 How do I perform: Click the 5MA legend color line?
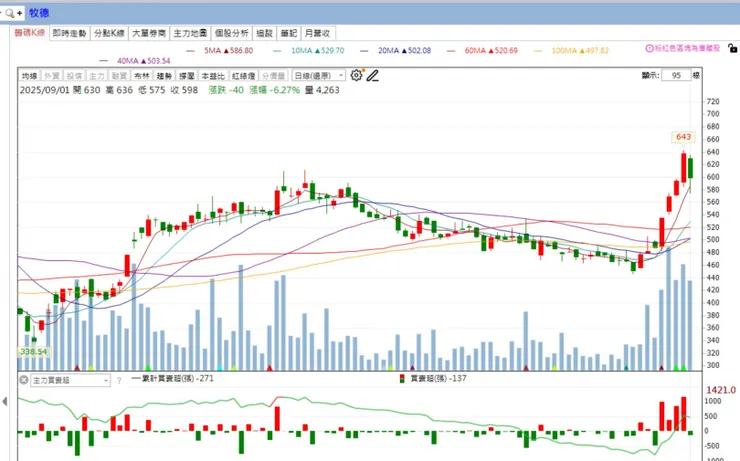coord(191,50)
